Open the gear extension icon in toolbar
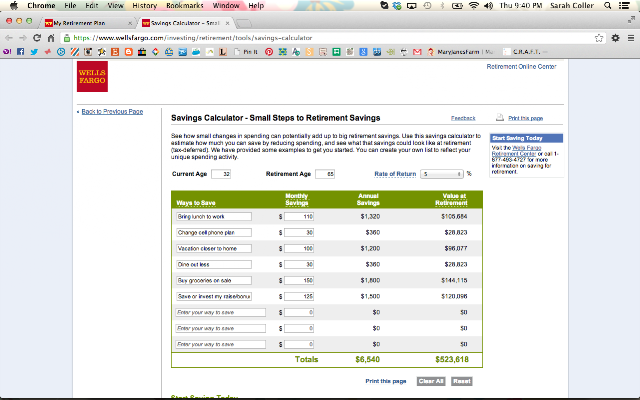This screenshot has height=400, width=640. (x=615, y=38)
